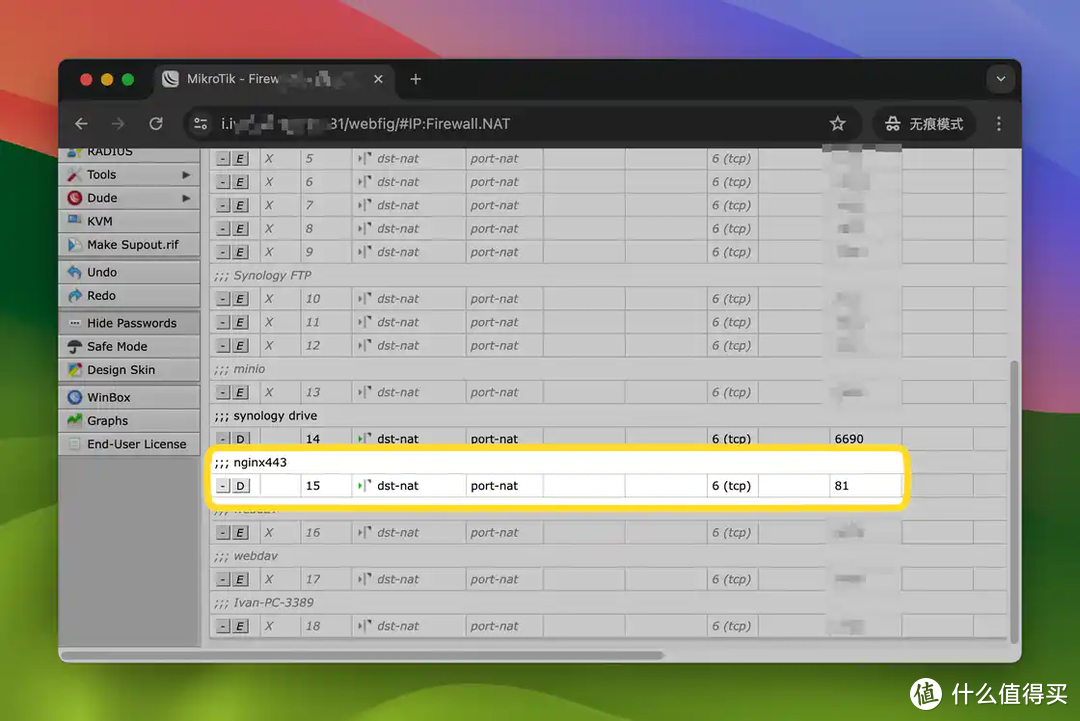Expand the Tools submenu arrow
Image resolution: width=1080 pixels, height=721 pixels.
pos(186,175)
